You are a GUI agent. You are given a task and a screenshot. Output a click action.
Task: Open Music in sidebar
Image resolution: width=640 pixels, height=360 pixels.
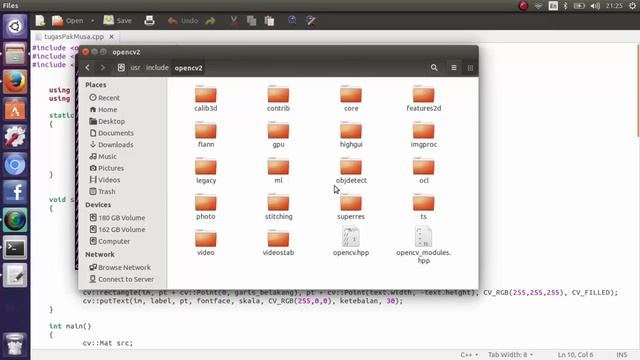tap(103, 156)
